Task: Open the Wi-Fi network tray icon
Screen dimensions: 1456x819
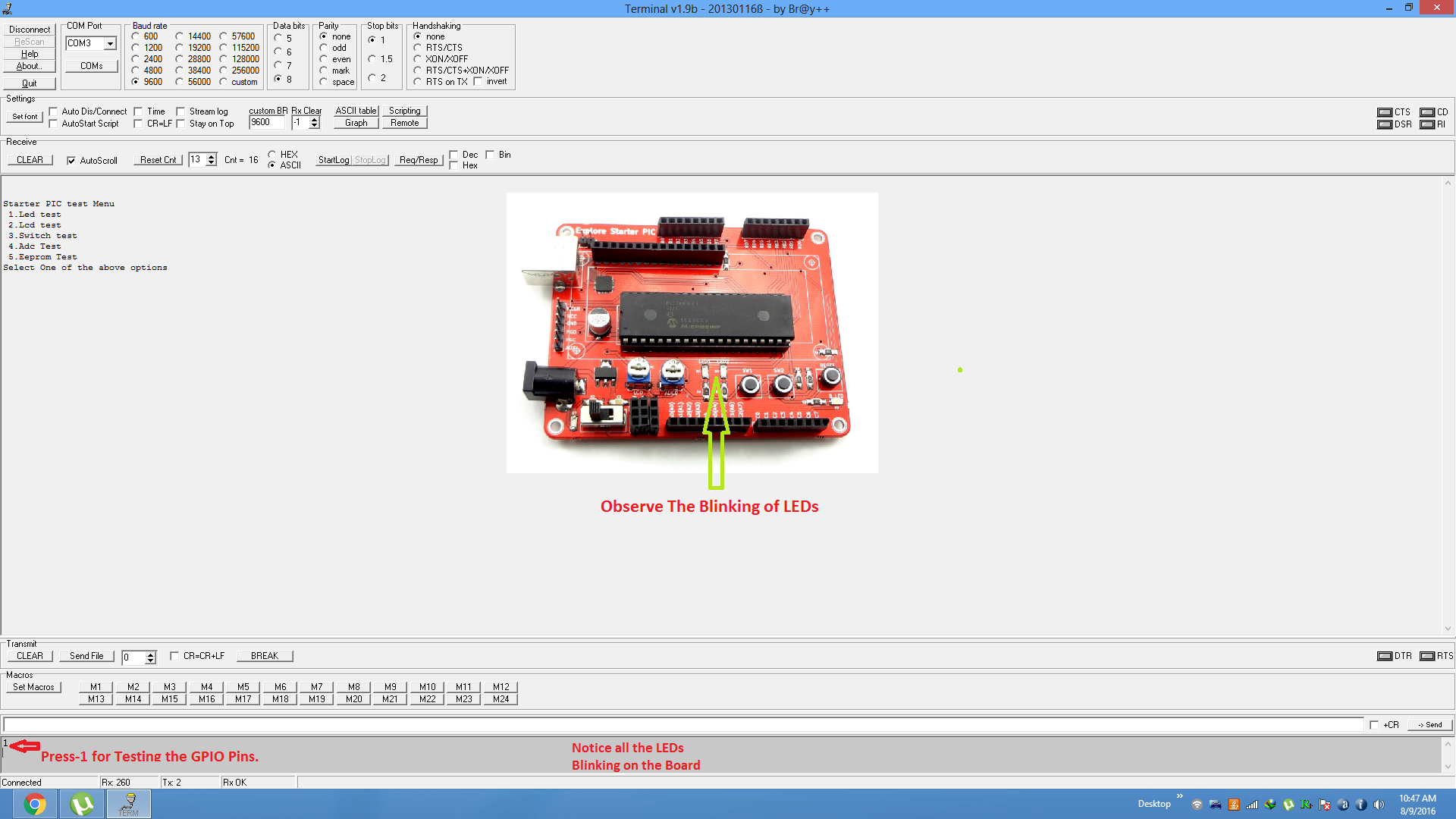Action: [x=1197, y=805]
